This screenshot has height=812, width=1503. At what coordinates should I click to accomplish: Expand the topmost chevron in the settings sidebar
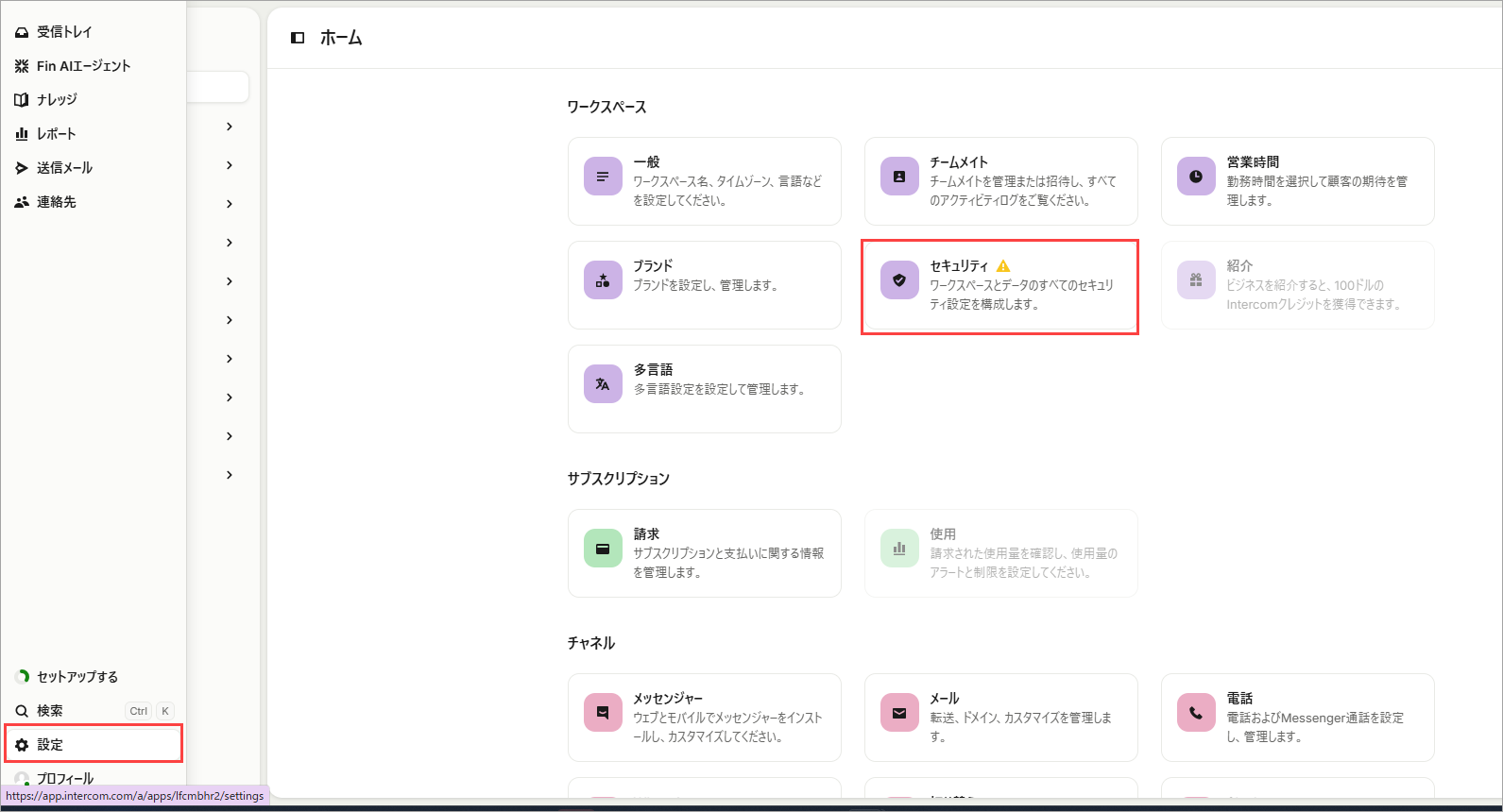230,127
